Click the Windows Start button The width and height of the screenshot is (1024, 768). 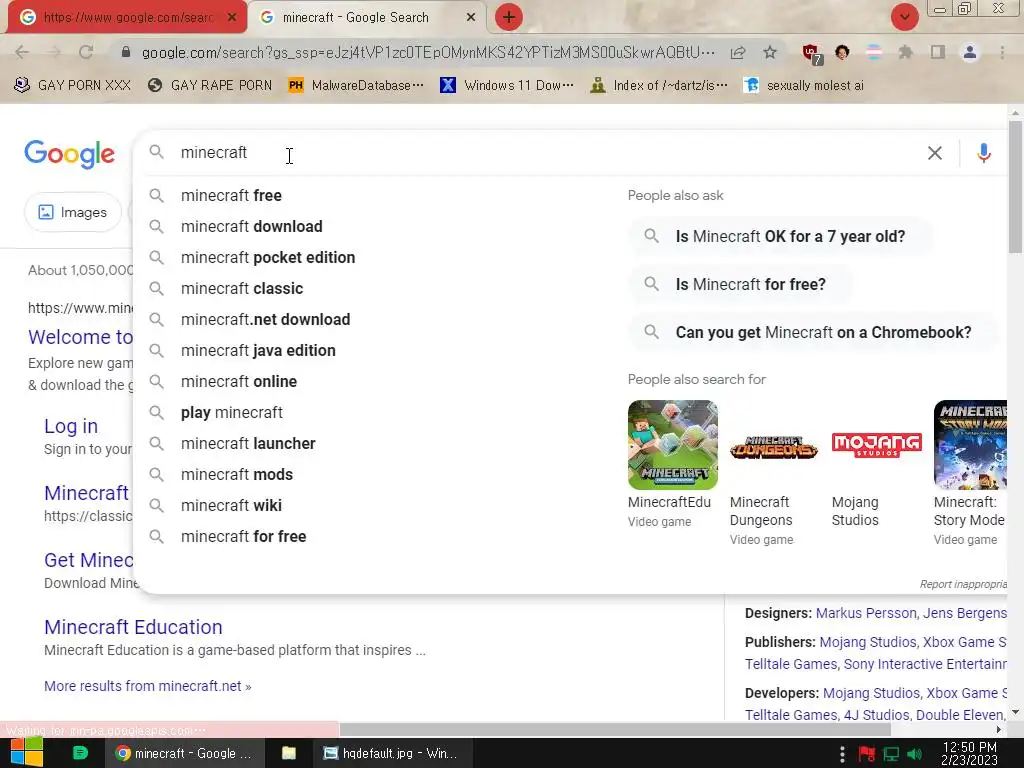27,752
